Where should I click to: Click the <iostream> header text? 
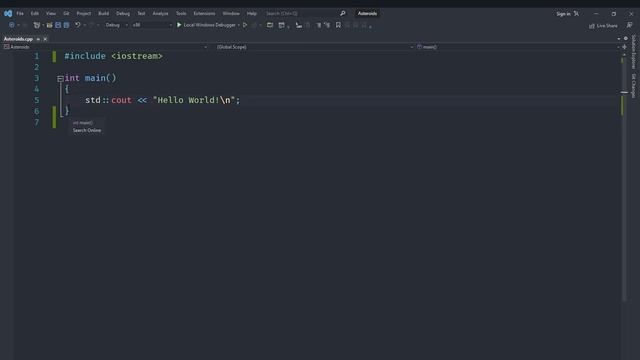click(137, 56)
